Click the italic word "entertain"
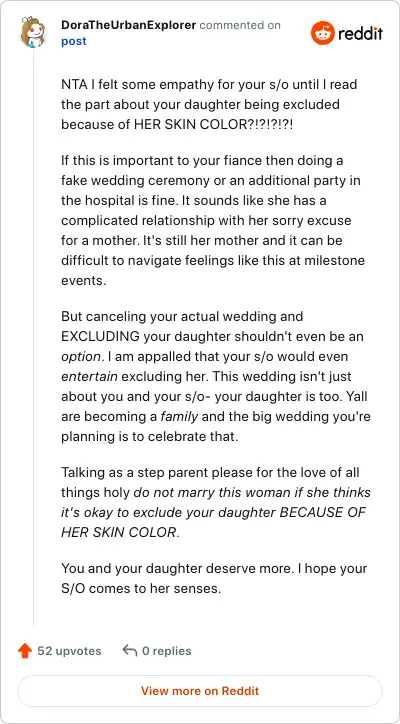400x724 pixels. click(x=90, y=376)
